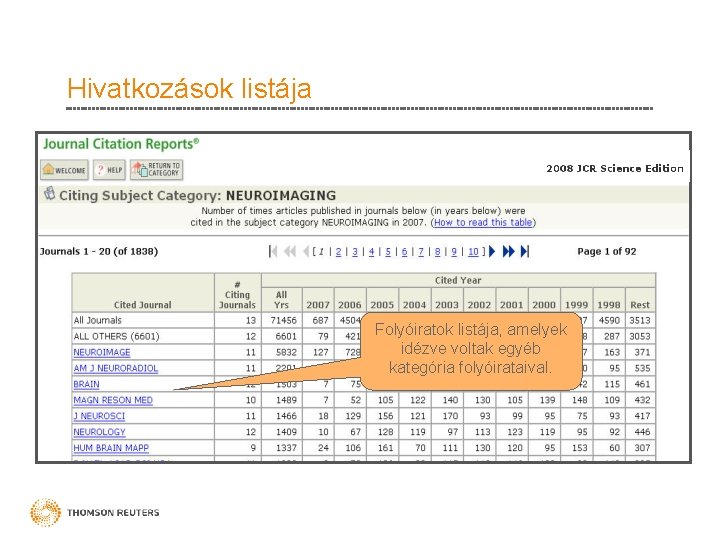Click the current page 1 indicator

(321, 252)
